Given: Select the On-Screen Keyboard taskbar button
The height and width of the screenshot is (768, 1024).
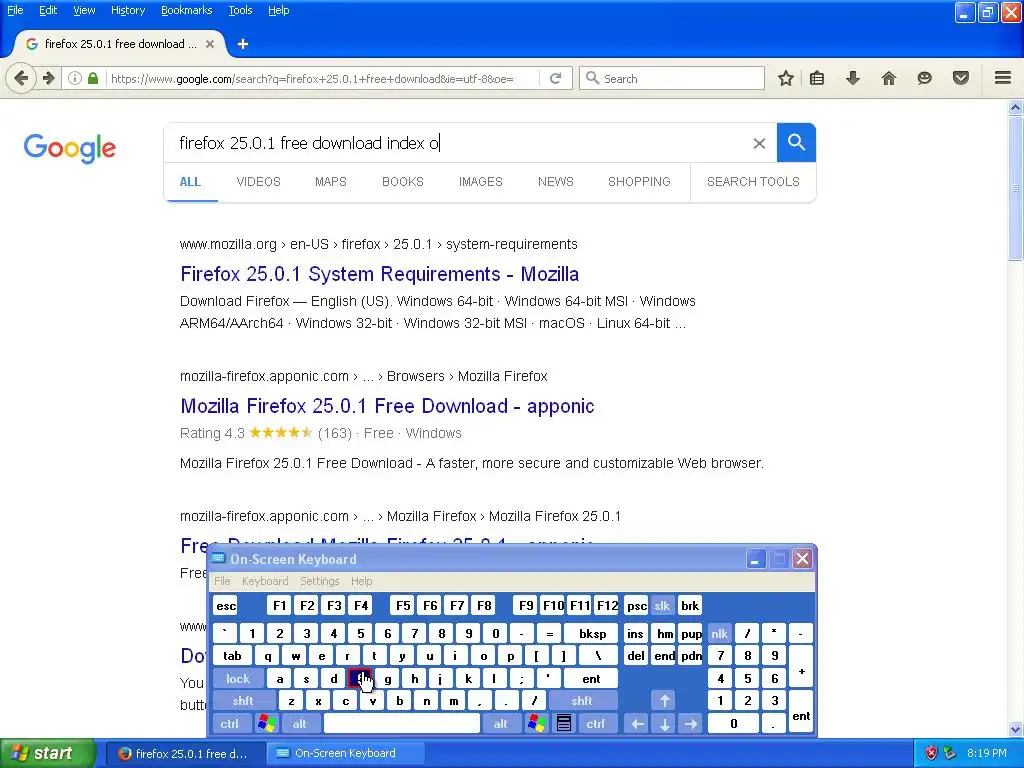Looking at the screenshot, I should coord(345,753).
